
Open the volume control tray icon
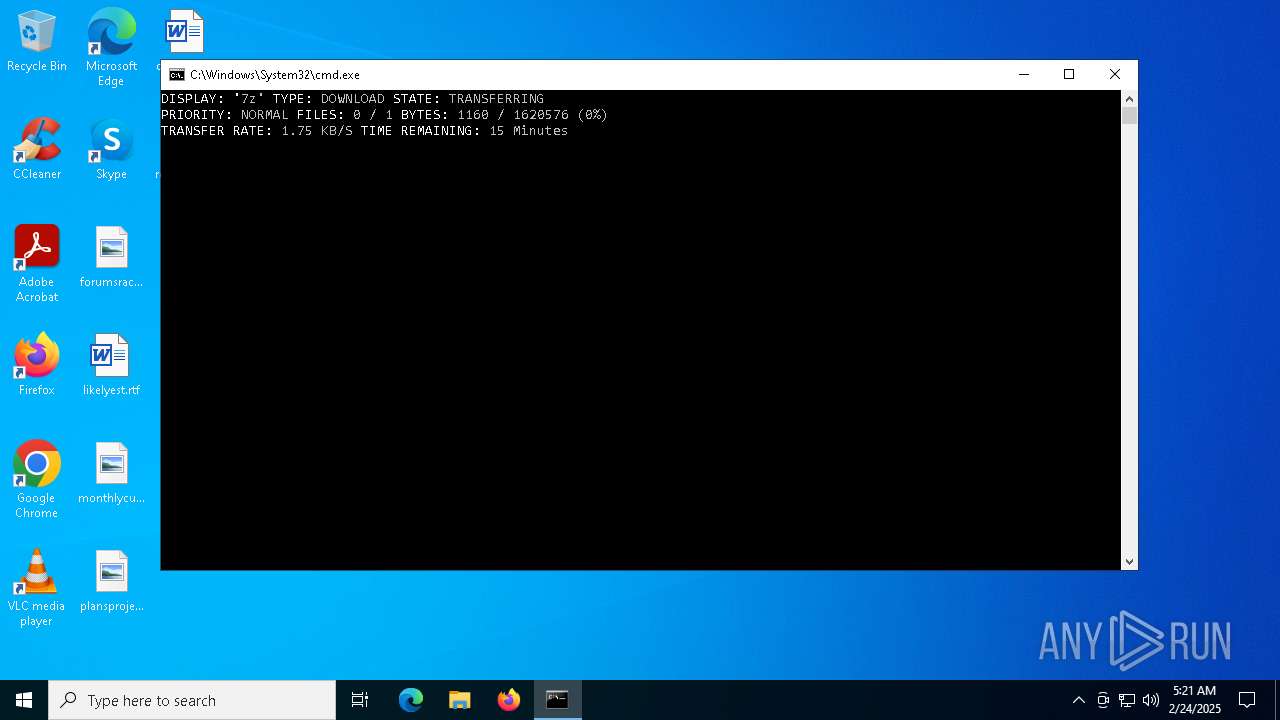point(1151,700)
